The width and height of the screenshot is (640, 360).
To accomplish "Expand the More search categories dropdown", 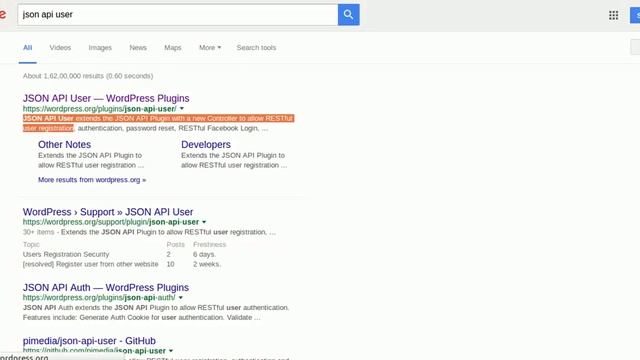I will [x=210, y=48].
